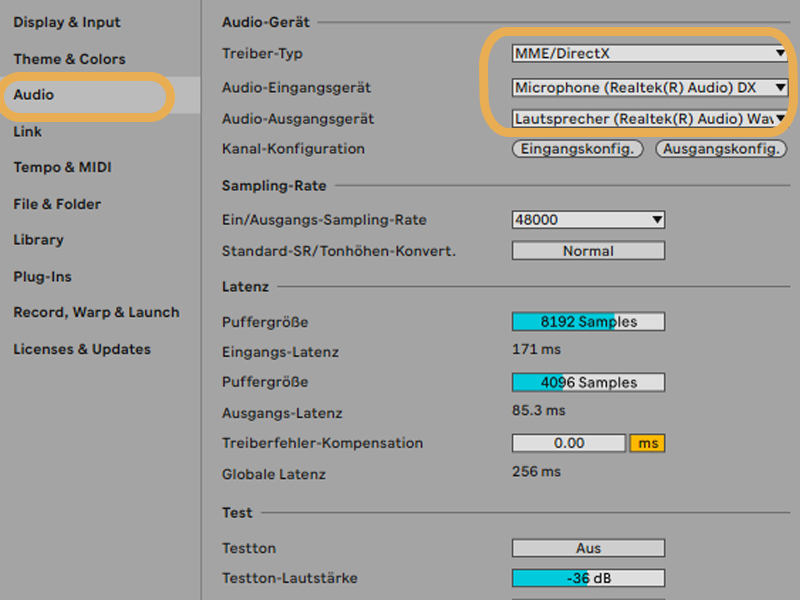The width and height of the screenshot is (800, 600).
Task: Toggle the Testton Aus button
Action: [588, 548]
